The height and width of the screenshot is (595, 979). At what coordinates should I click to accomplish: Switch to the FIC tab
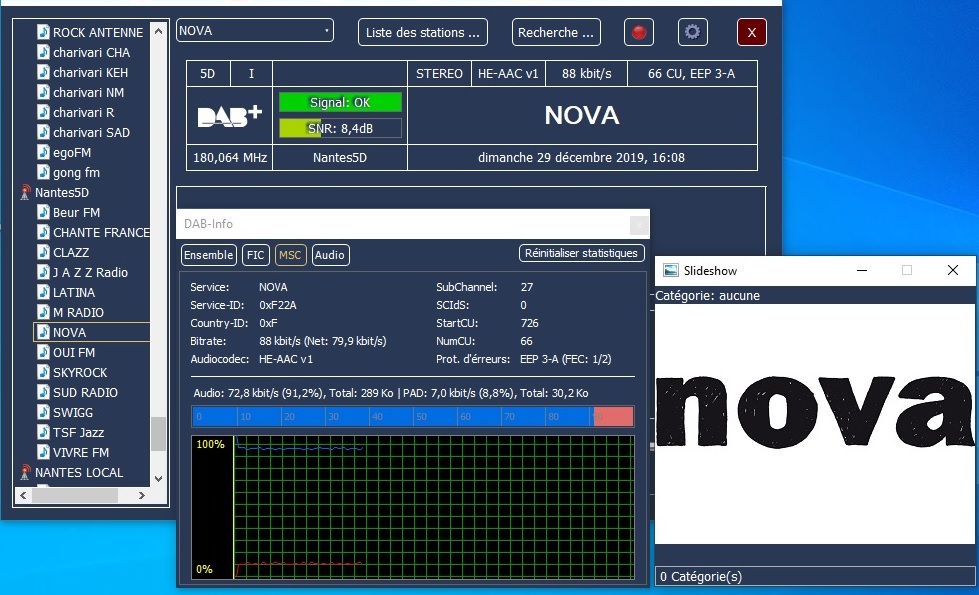point(255,255)
